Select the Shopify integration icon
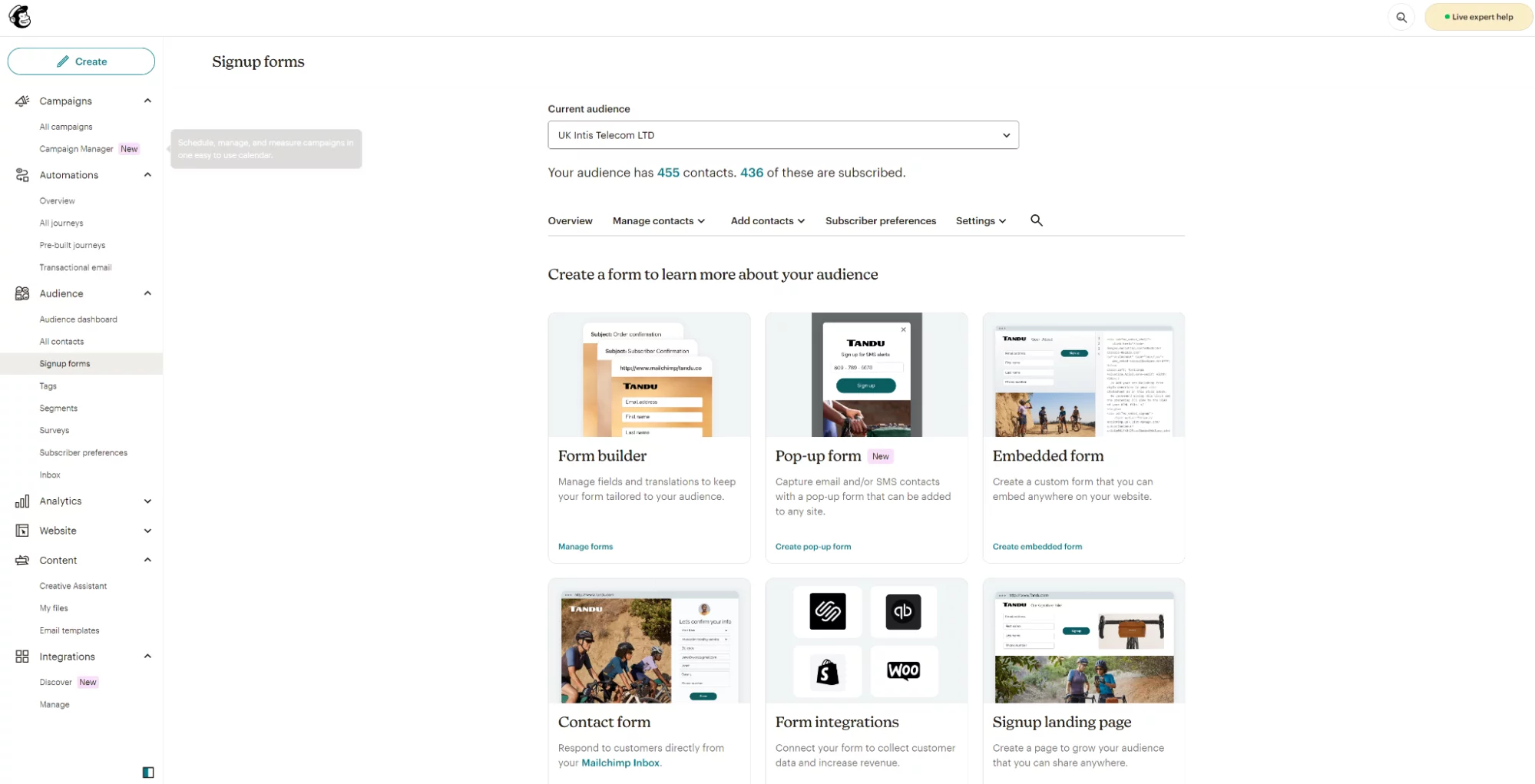The height and width of the screenshot is (784, 1535). [827, 671]
